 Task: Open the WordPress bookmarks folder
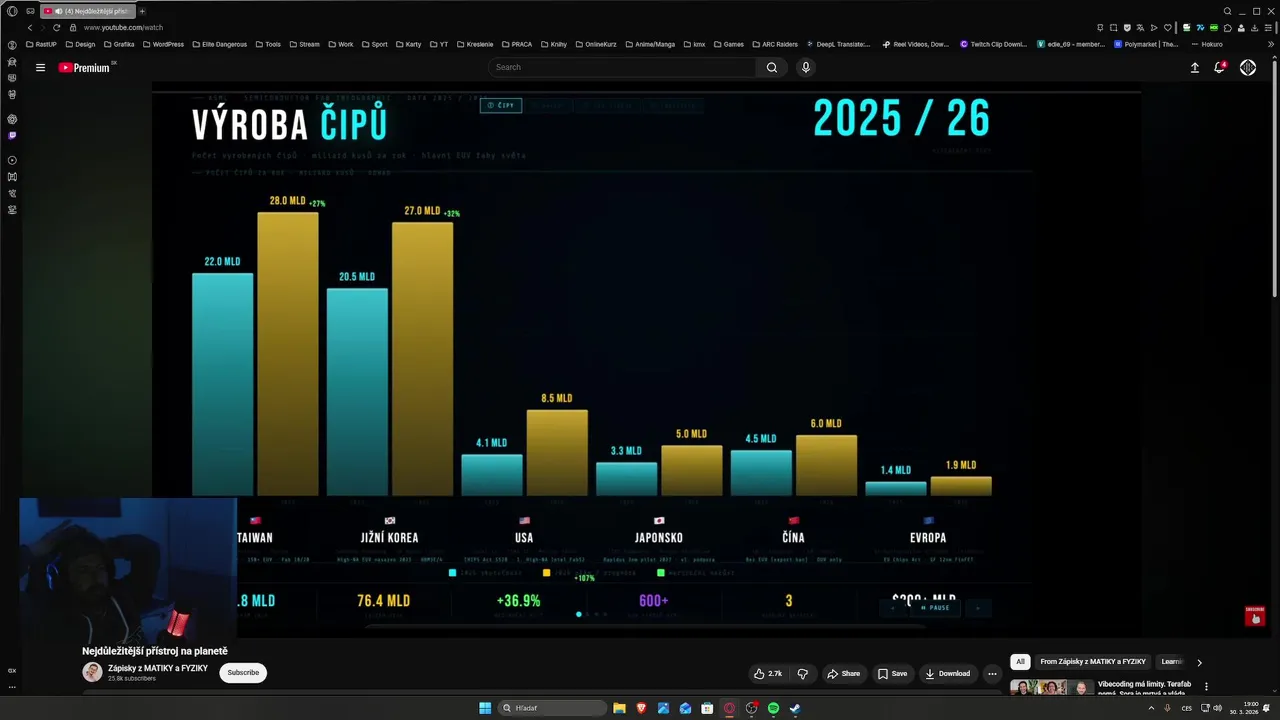163,44
